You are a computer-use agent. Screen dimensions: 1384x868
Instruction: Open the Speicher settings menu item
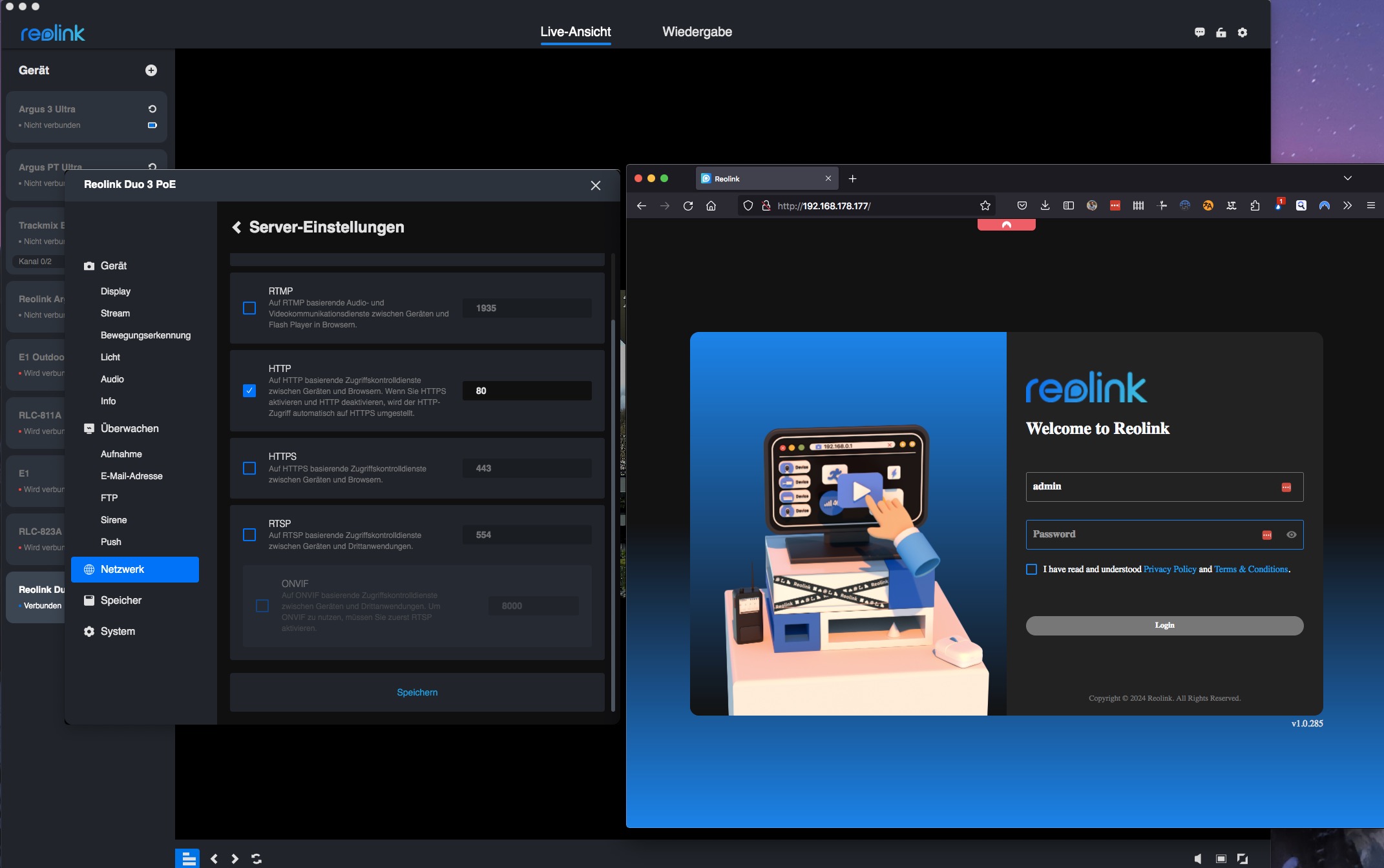coord(121,600)
